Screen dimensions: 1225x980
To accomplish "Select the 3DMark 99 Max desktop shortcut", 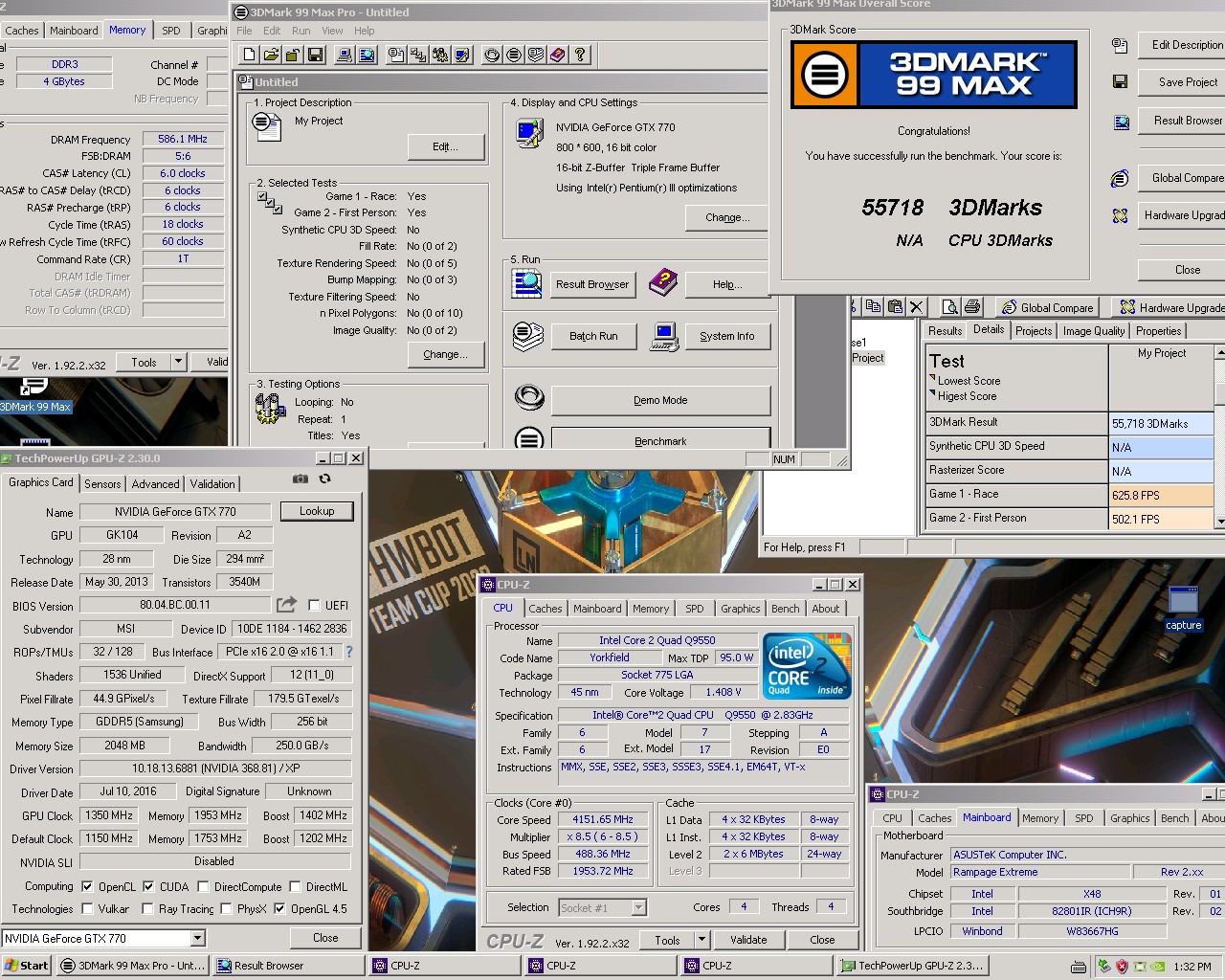I will [35, 395].
